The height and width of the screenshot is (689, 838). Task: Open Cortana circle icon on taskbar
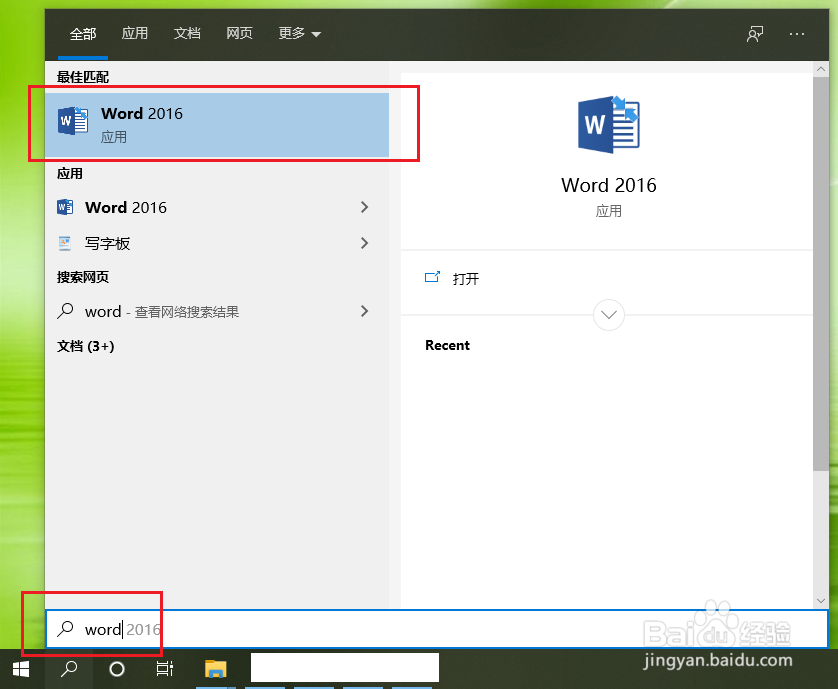(117, 669)
